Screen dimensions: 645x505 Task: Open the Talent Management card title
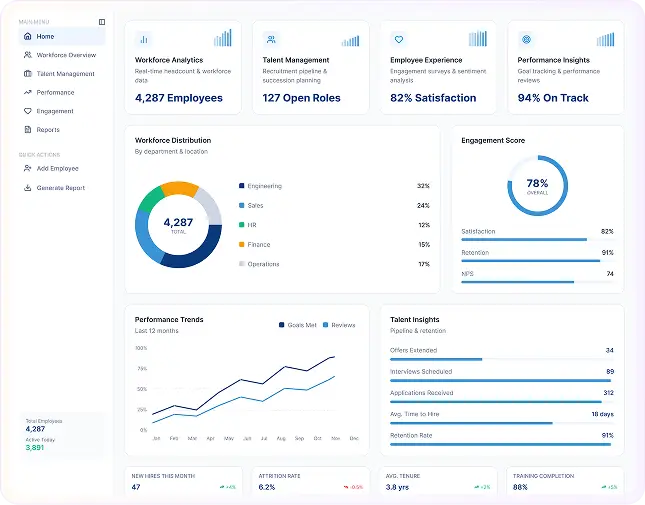(x=296, y=60)
